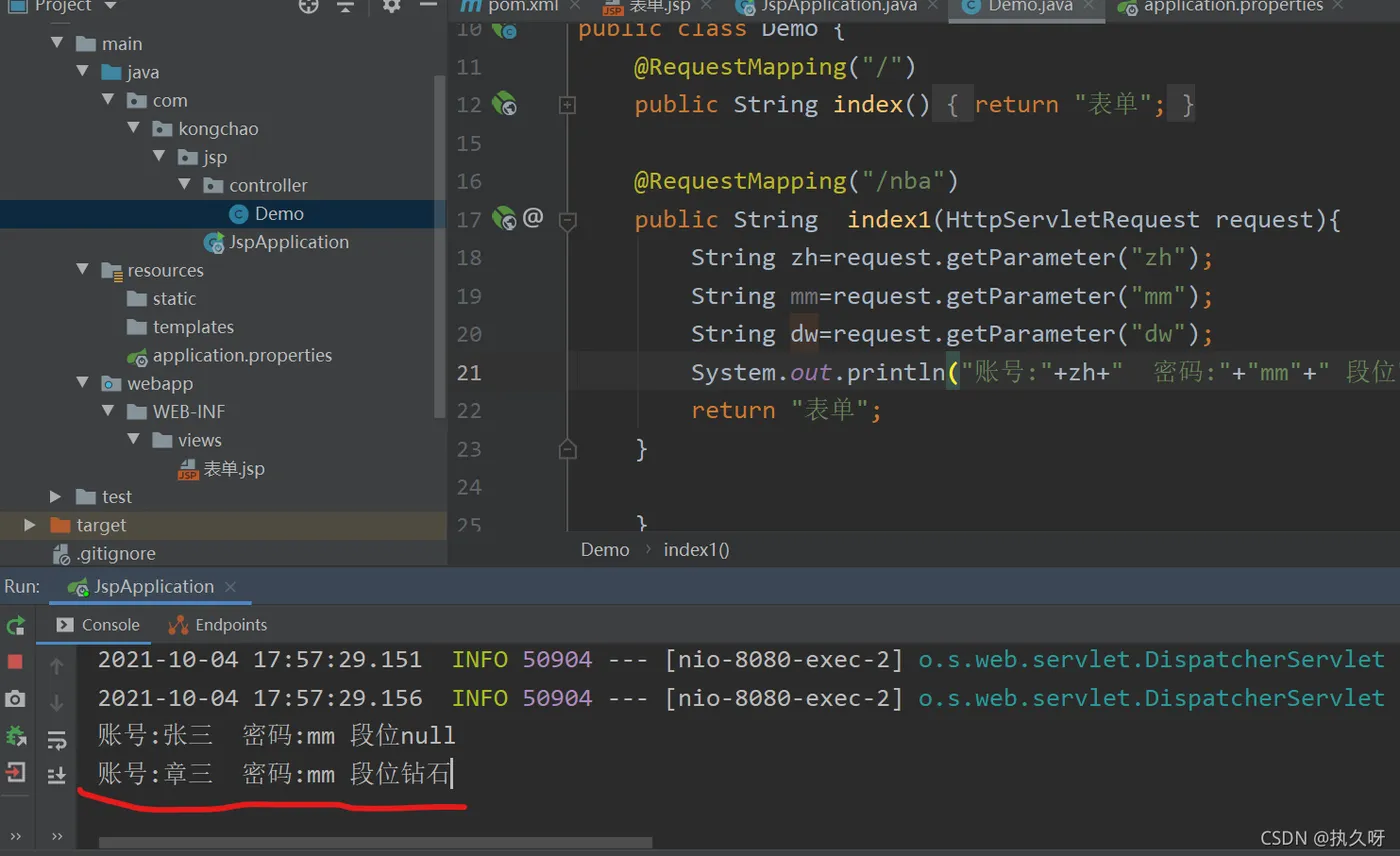The height and width of the screenshot is (856, 1400).
Task: Expand the target folder in project tree
Action: (x=30, y=525)
